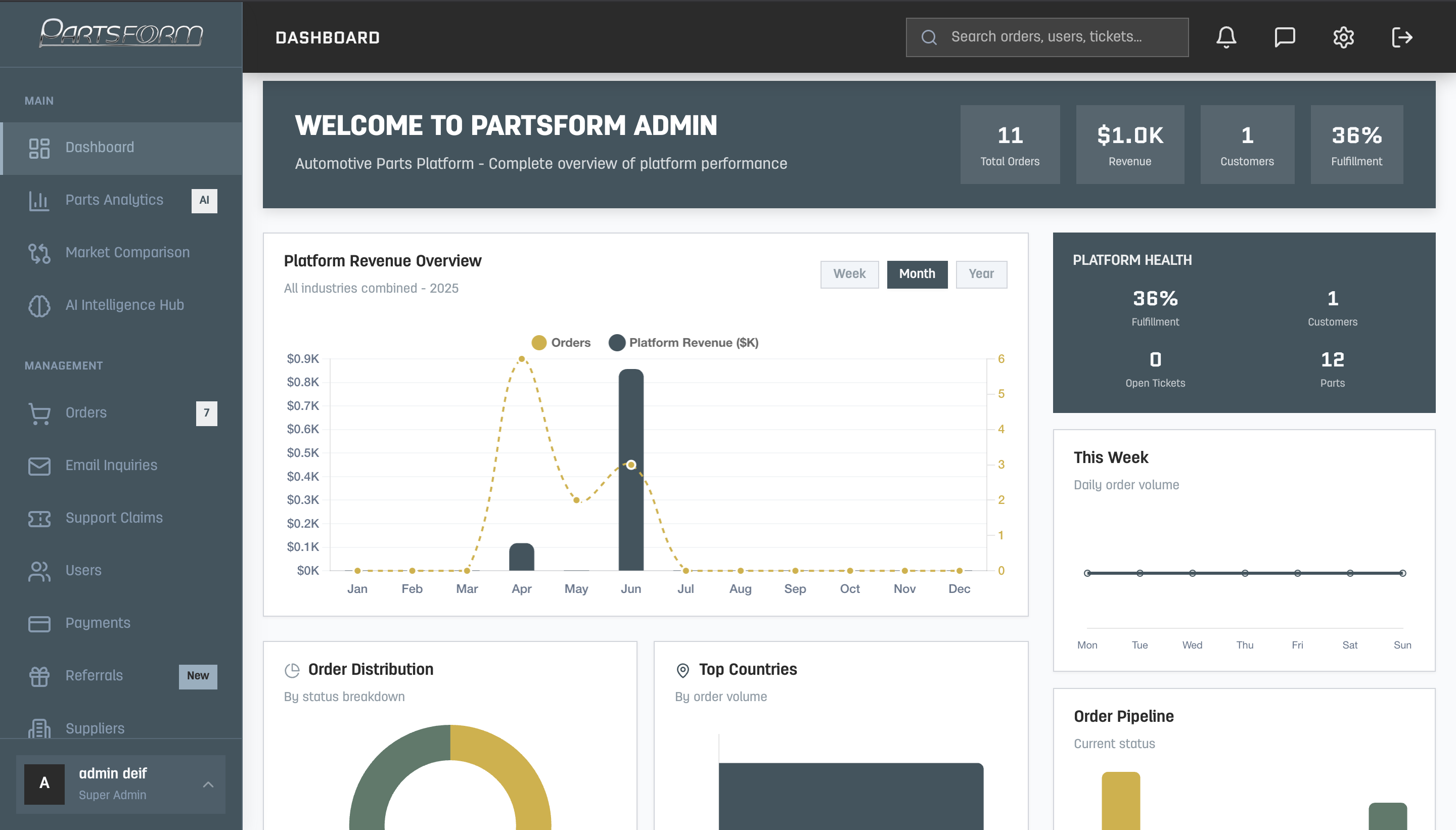
Task: Open settings gear icon
Action: point(1343,37)
